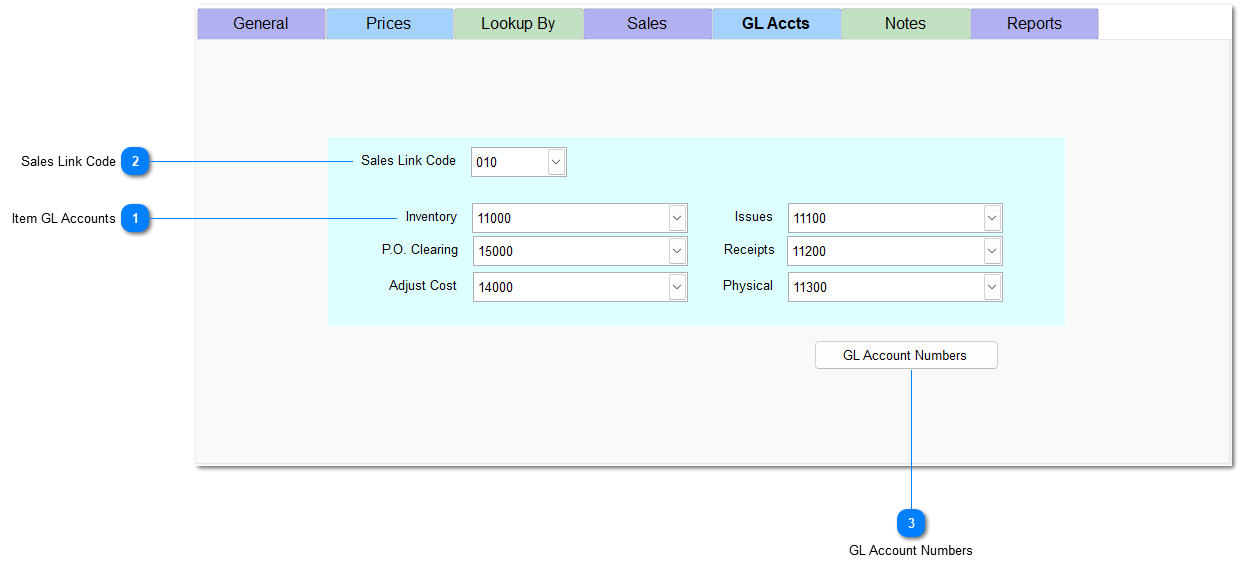Open the General tab

click(261, 24)
